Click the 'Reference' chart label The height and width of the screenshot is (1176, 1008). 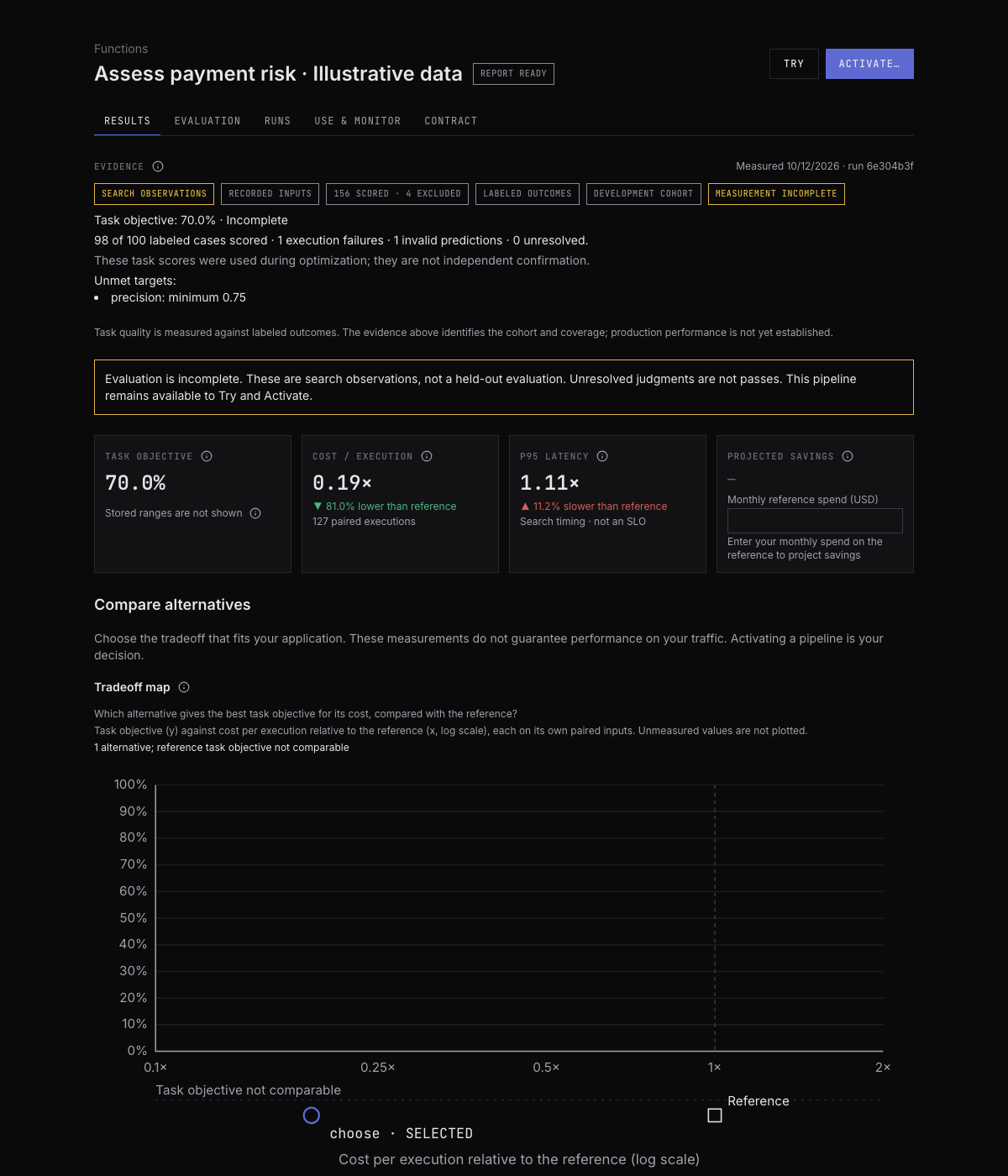(759, 1101)
